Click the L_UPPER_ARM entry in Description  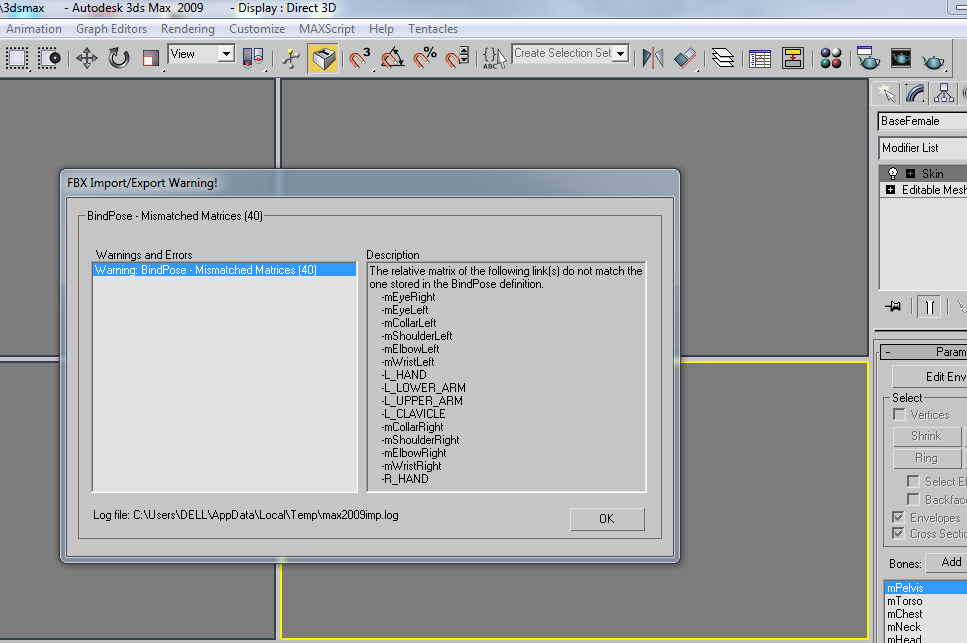(422, 401)
